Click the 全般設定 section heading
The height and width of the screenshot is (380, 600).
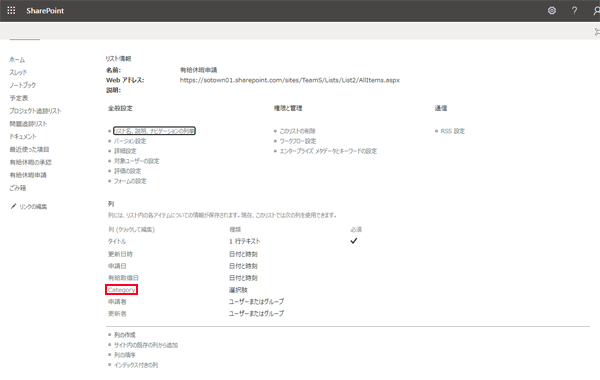[x=120, y=108]
